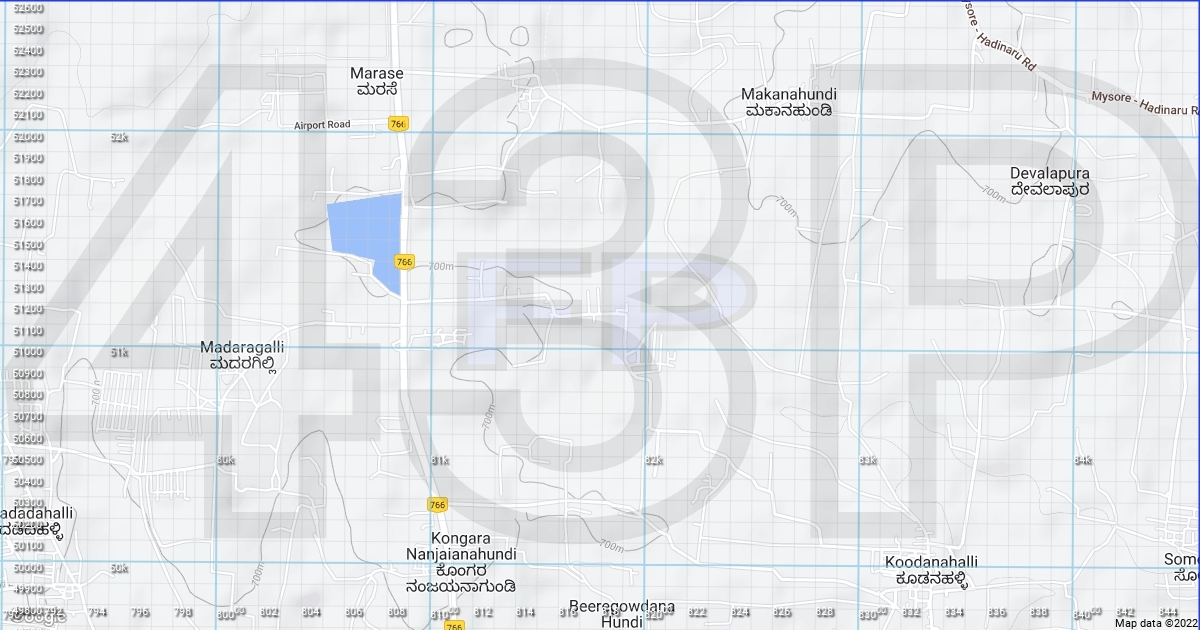This screenshot has height=630, width=1200.
Task: Click the Marase village label
Action: pos(377,81)
